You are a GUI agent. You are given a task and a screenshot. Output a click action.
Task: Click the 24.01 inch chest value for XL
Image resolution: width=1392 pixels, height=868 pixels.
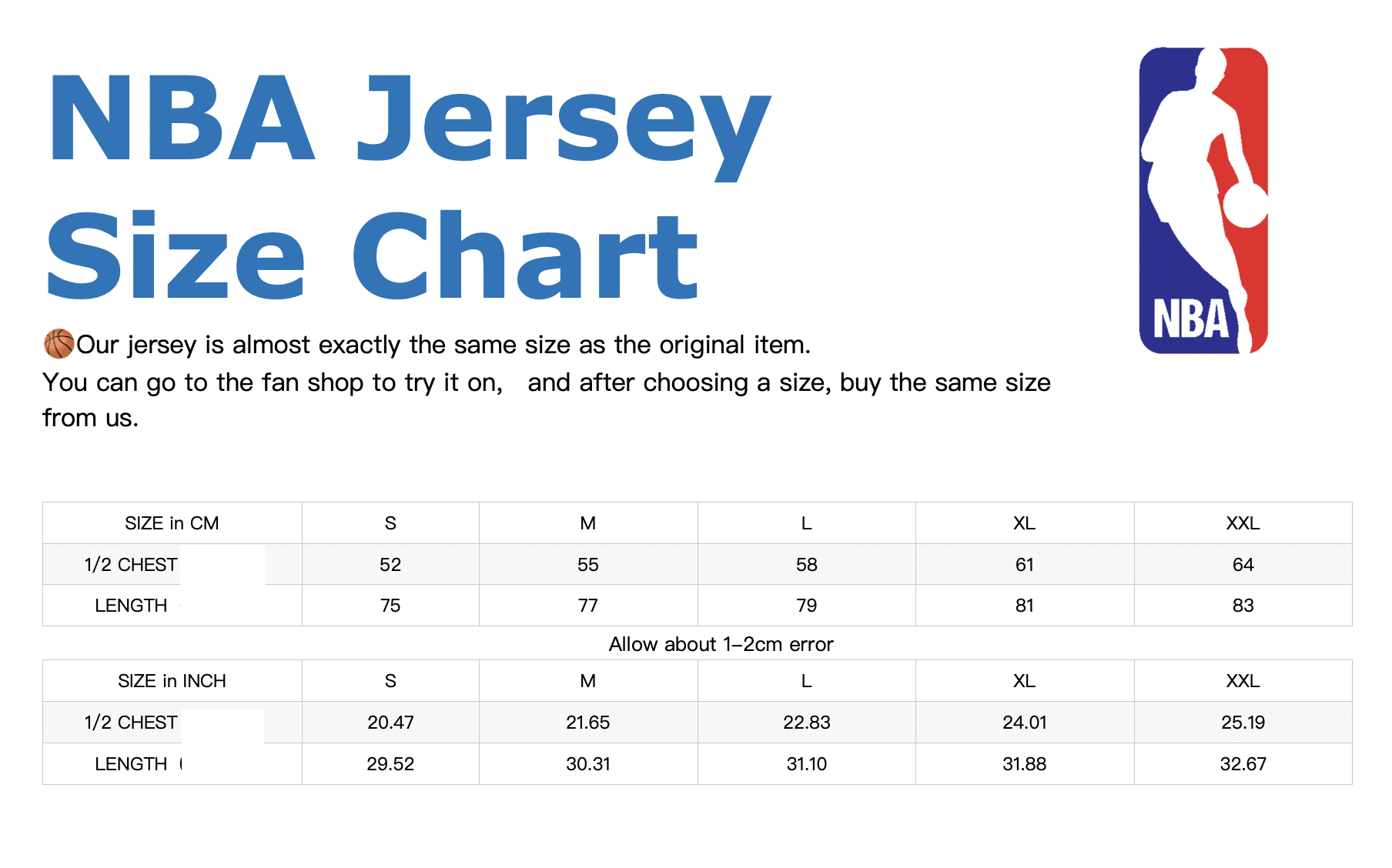[x=1024, y=723]
